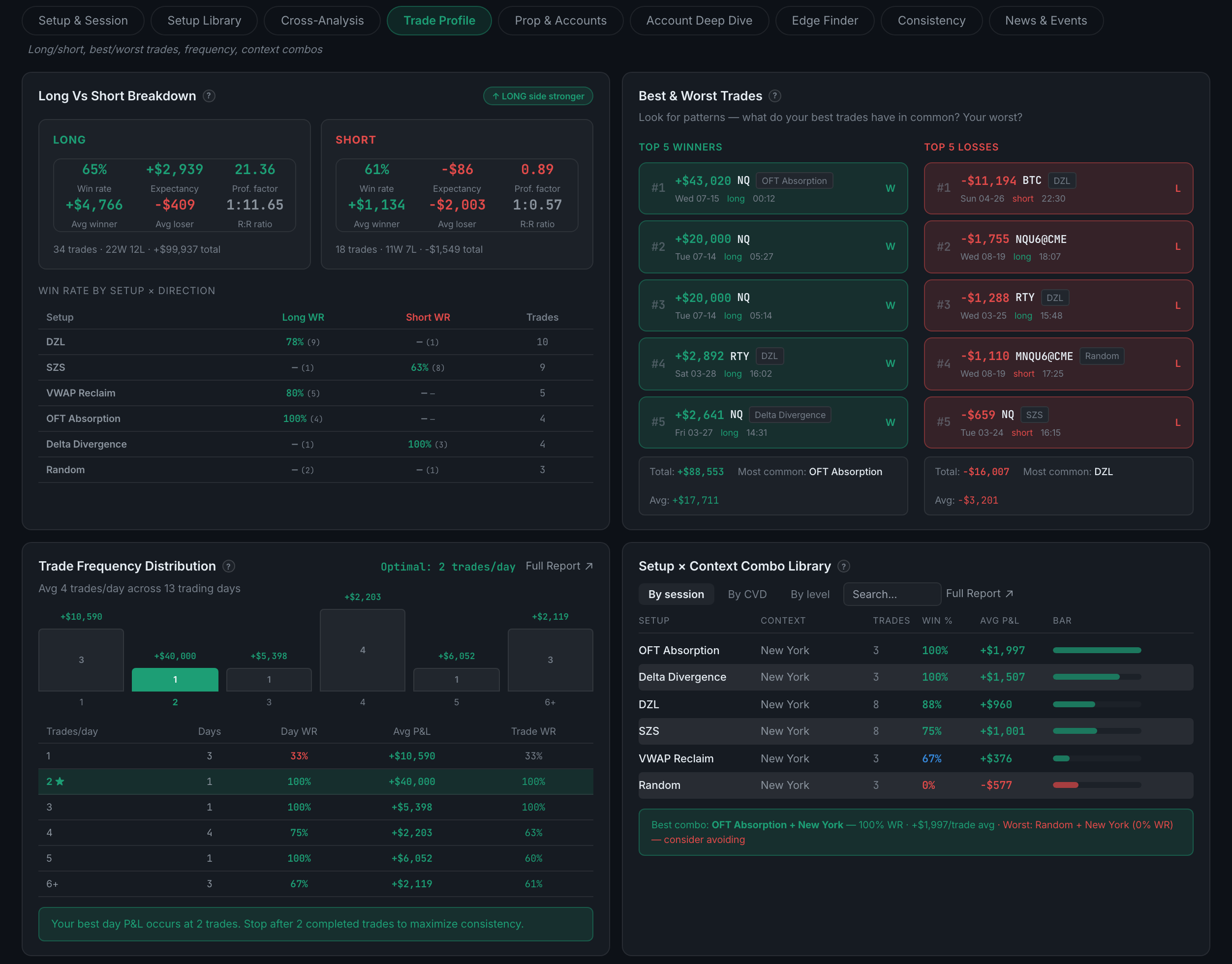The image size is (1232, 964).
Task: Click the OFT Absorption progress bar
Action: click(1097, 650)
